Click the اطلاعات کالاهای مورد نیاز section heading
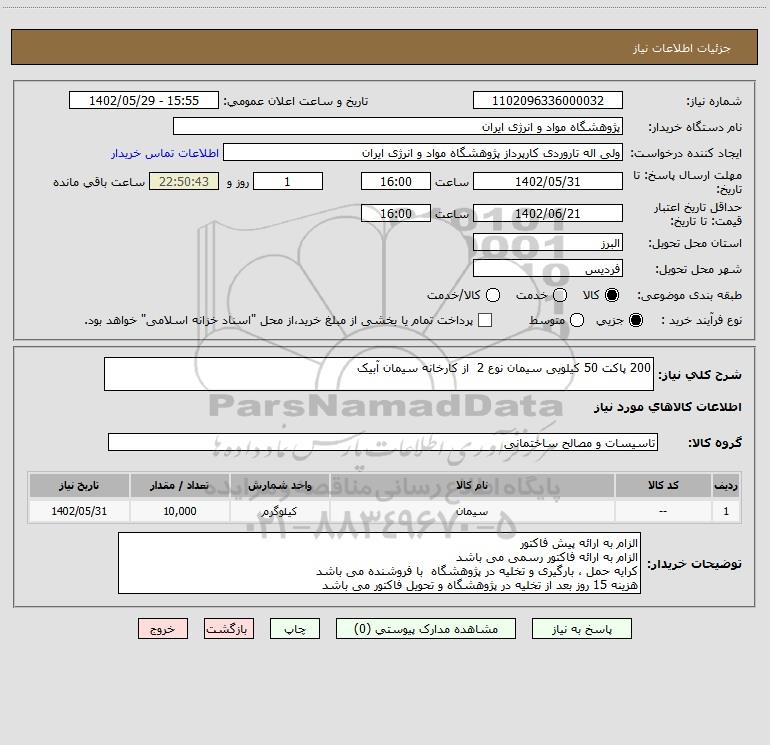Image resolution: width=770 pixels, height=745 pixels. pos(668,407)
